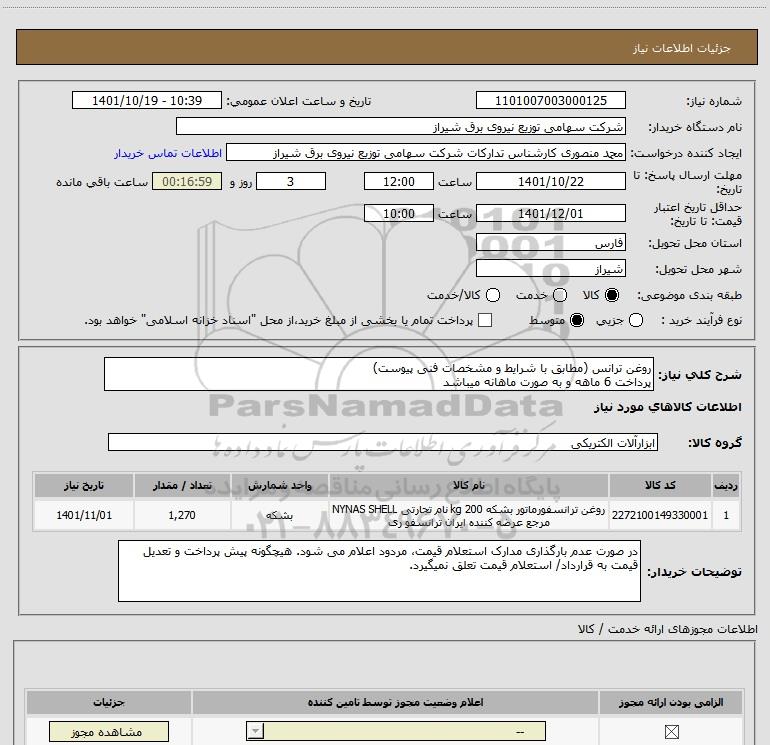Open the license status dropdown
The height and width of the screenshot is (745, 770).
pyautogui.click(x=396, y=731)
